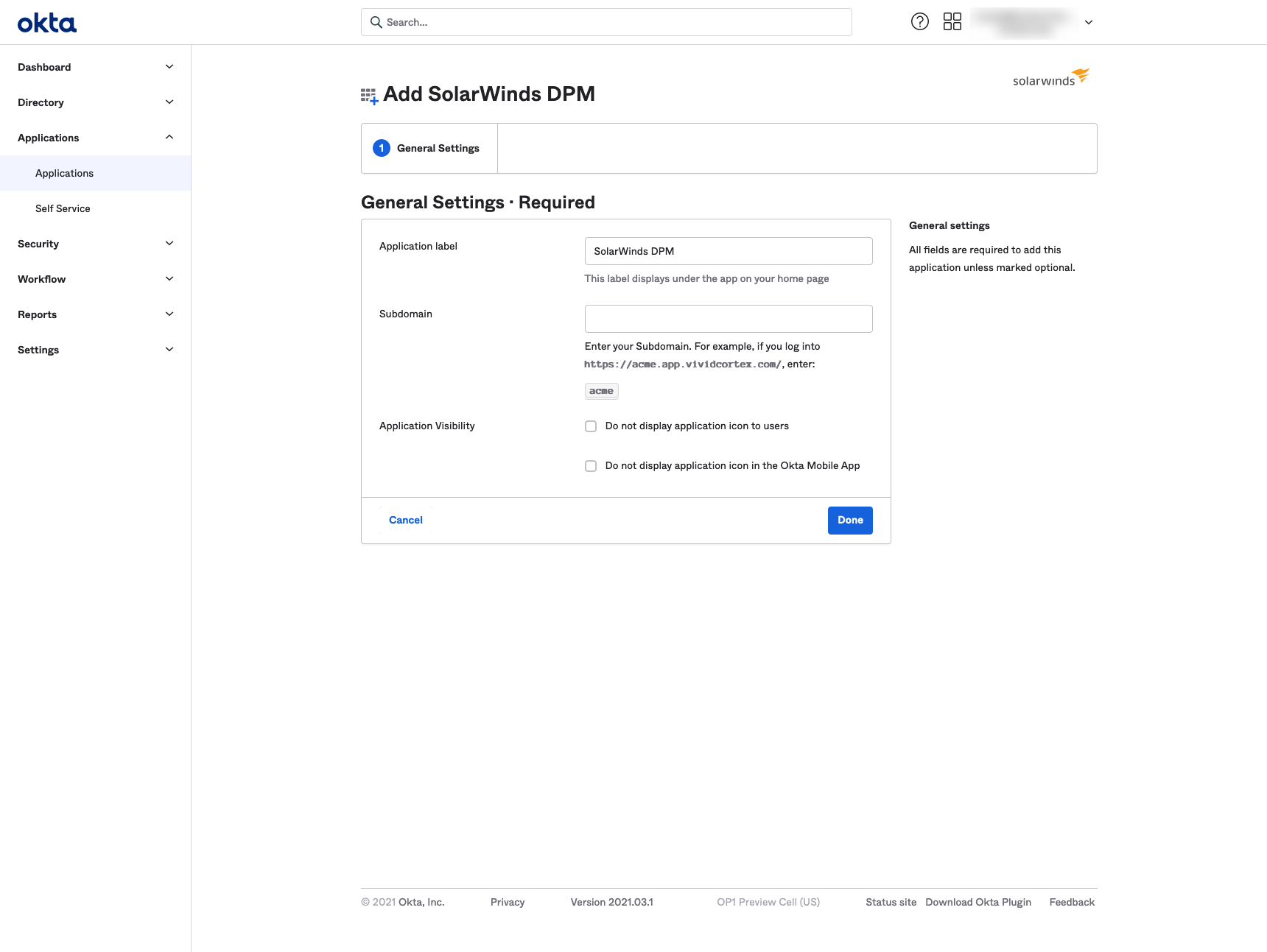Click the SolarWinds logo
Image resolution: width=1267 pixels, height=952 pixels.
point(1051,77)
